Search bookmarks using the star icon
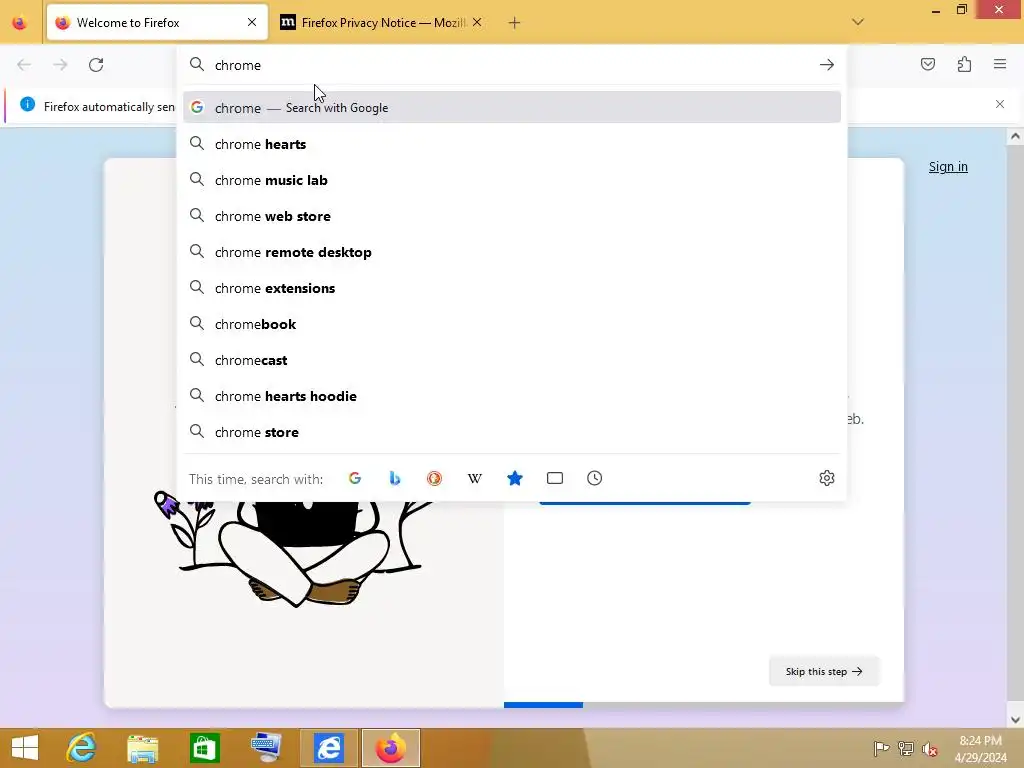This screenshot has height=768, width=1024. tap(515, 478)
